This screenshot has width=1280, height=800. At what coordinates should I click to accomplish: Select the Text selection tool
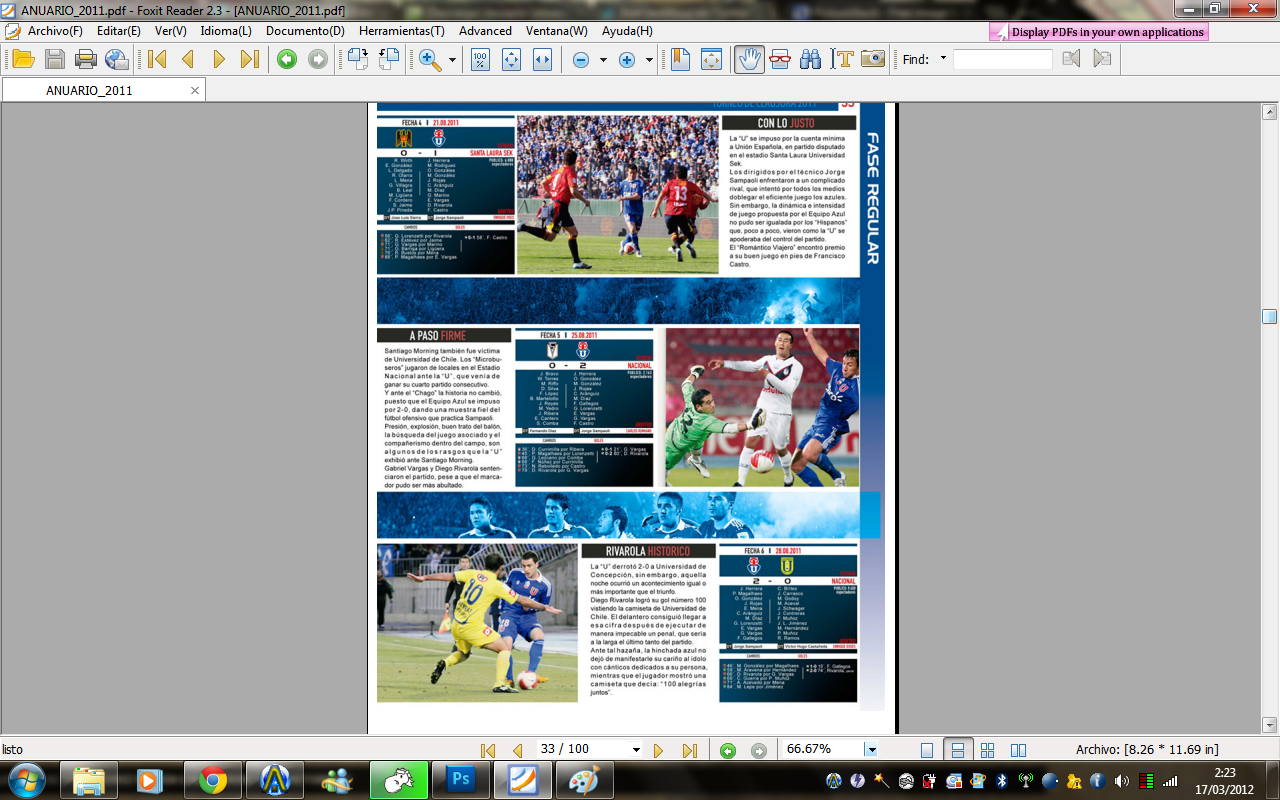click(842, 59)
